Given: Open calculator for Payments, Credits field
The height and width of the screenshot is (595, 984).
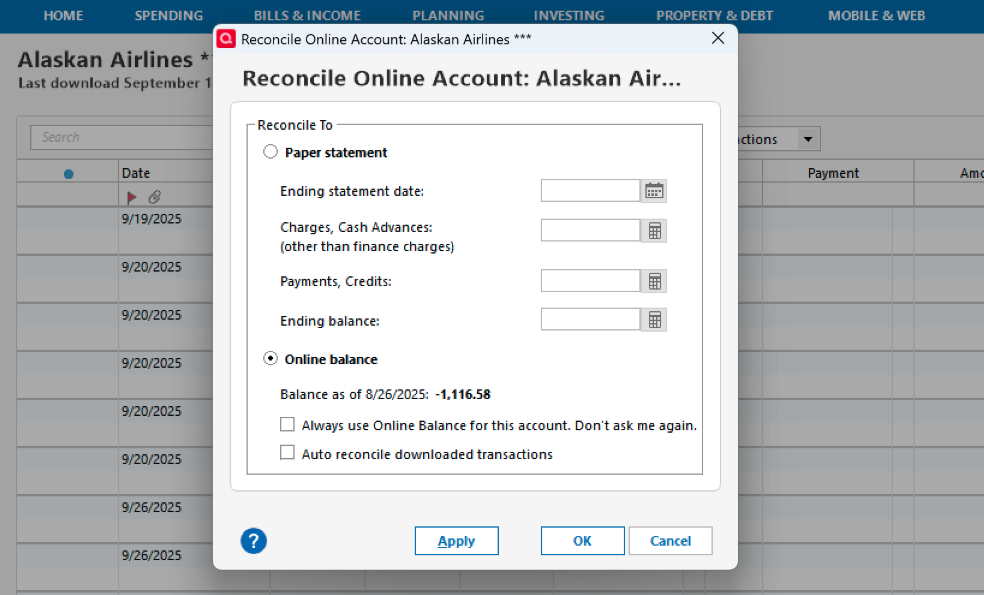Looking at the screenshot, I should (x=654, y=281).
